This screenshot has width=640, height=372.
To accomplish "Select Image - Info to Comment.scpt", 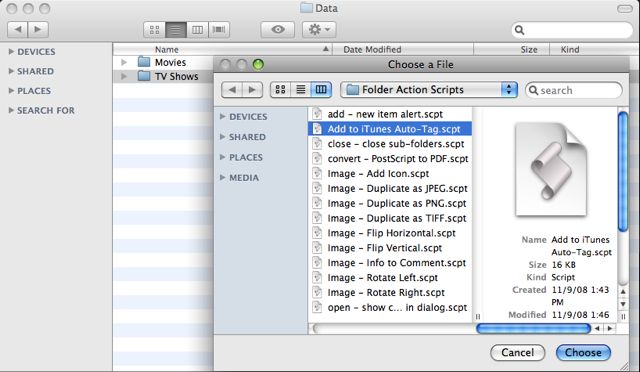I will pos(390,263).
